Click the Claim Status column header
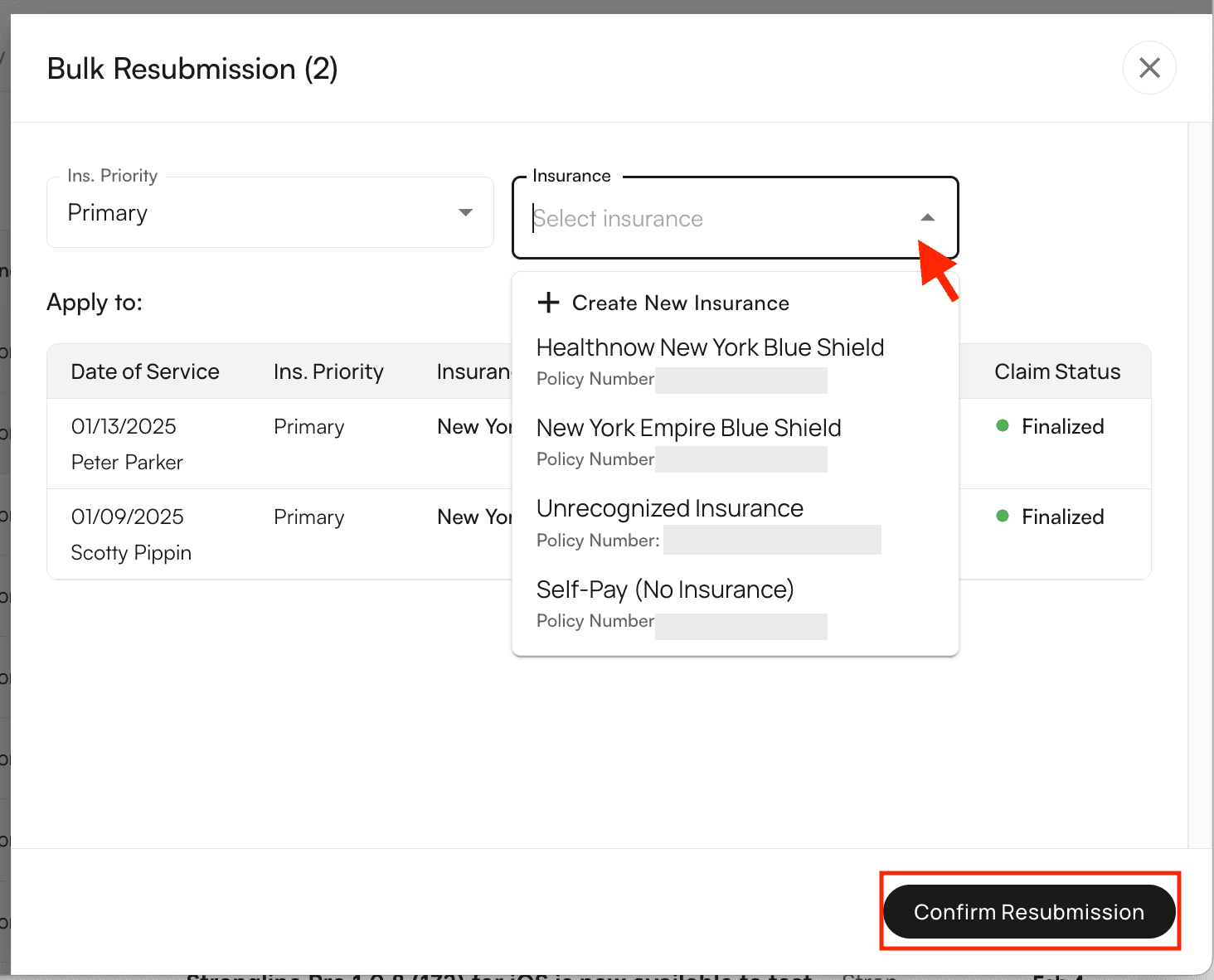This screenshot has height=980, width=1214. point(1057,371)
